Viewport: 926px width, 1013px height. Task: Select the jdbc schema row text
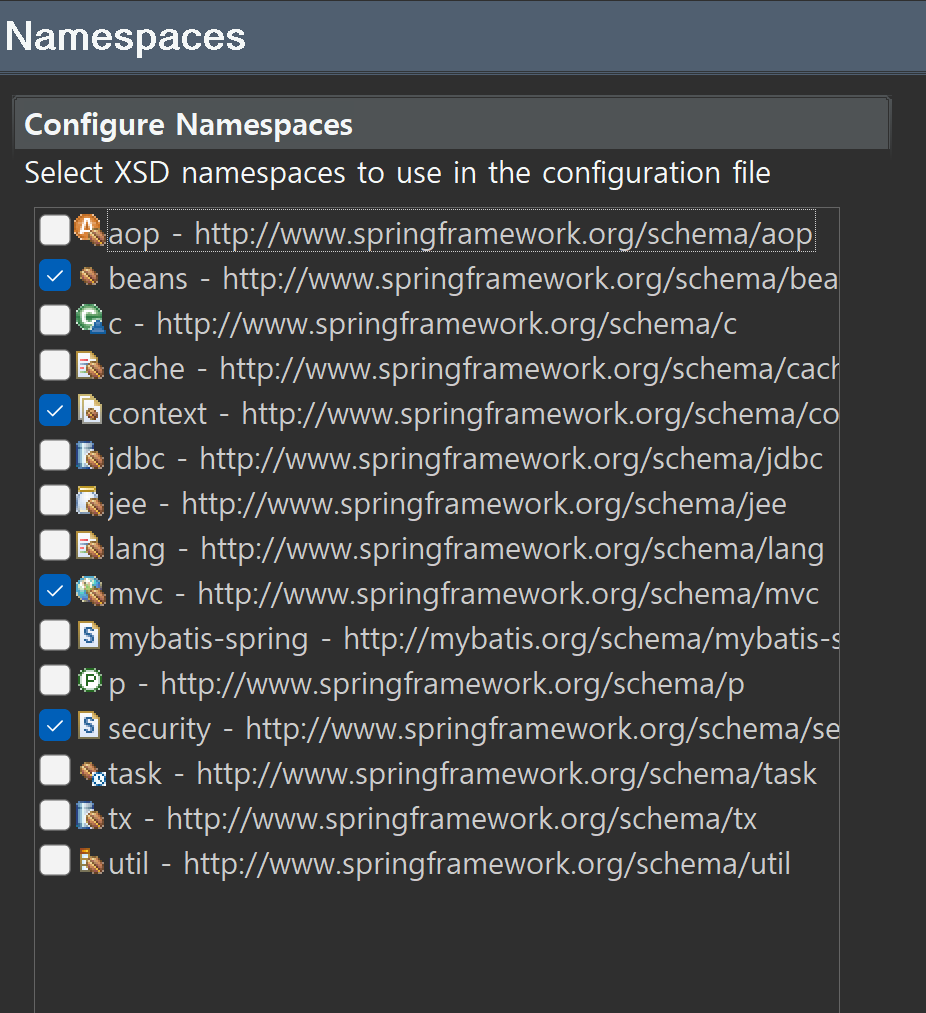click(x=465, y=459)
